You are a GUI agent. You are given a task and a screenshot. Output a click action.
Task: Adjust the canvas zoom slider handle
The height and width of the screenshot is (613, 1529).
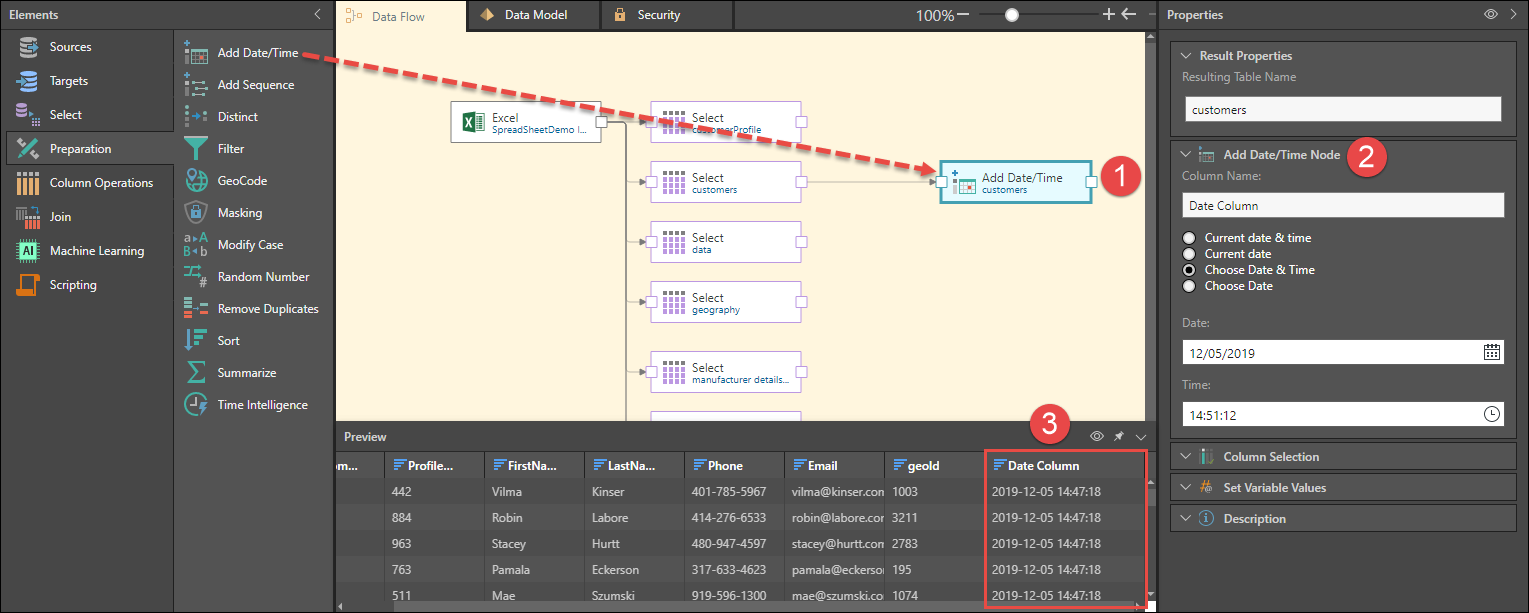point(1012,15)
